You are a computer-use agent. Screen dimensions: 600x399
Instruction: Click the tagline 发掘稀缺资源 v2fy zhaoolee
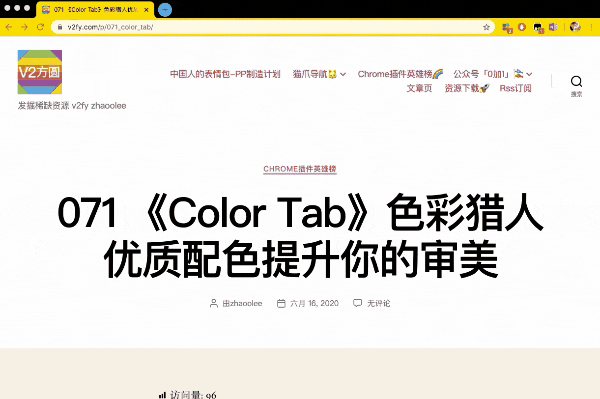click(x=72, y=106)
